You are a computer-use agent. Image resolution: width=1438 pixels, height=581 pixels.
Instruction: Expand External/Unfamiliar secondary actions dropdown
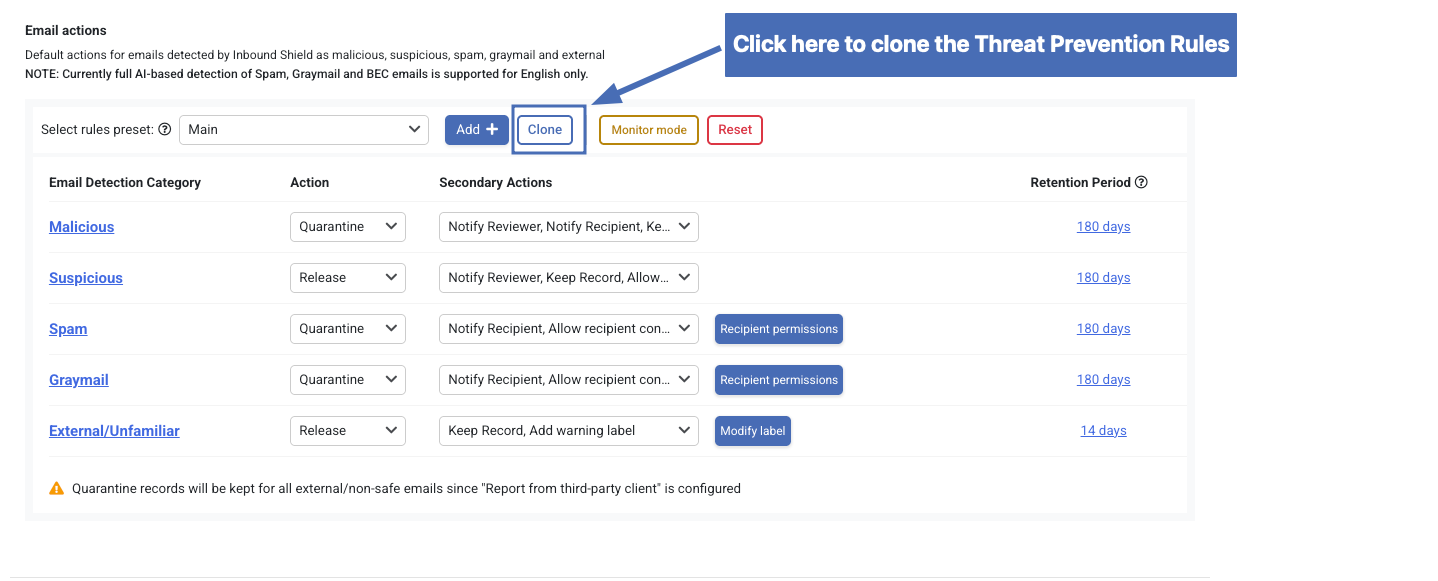pyautogui.click(x=569, y=431)
